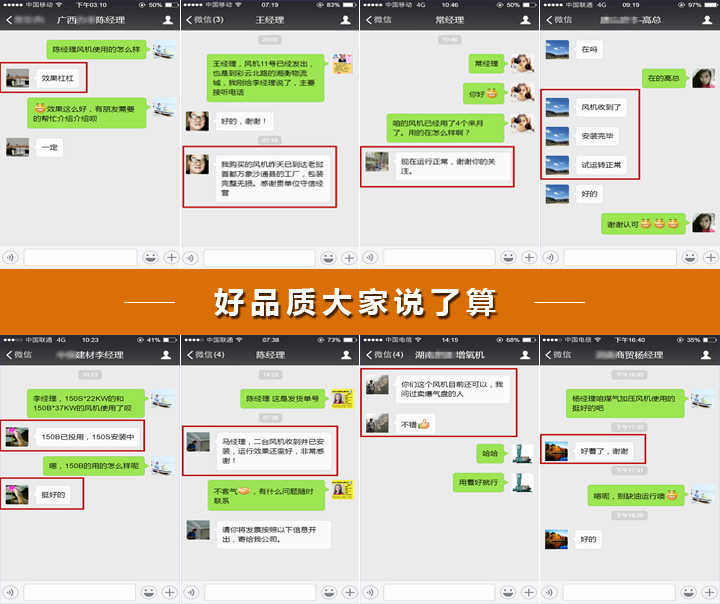The height and width of the screenshot is (604, 720).
Task: Tap the voice icon in 建材李经理 chat
Action: point(10,592)
